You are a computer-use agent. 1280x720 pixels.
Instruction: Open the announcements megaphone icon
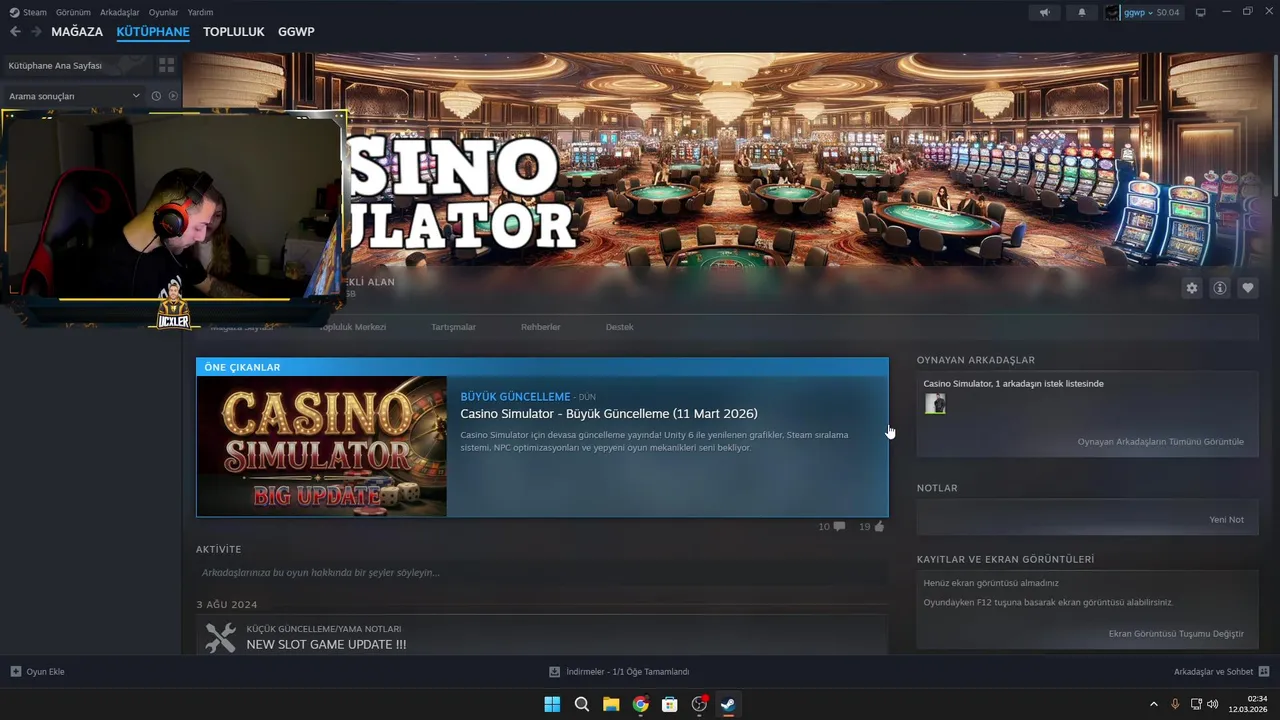point(1044,12)
